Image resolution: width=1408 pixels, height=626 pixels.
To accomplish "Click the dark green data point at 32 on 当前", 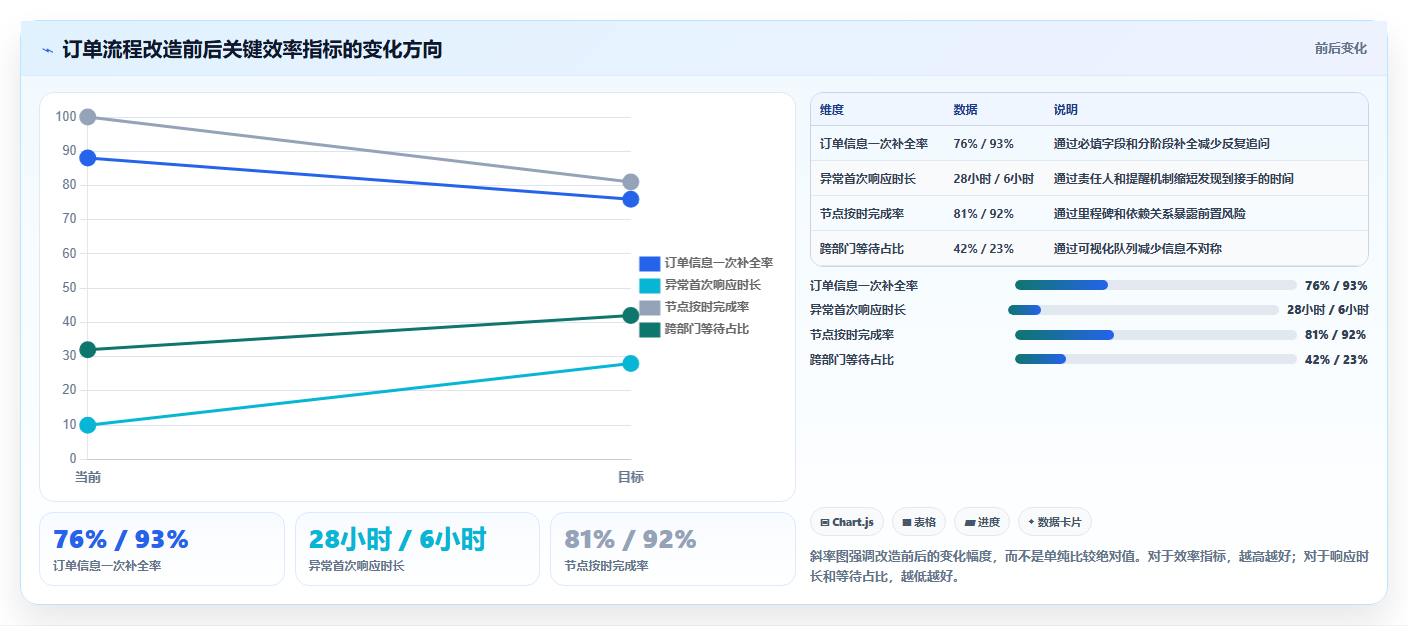I will click(88, 350).
